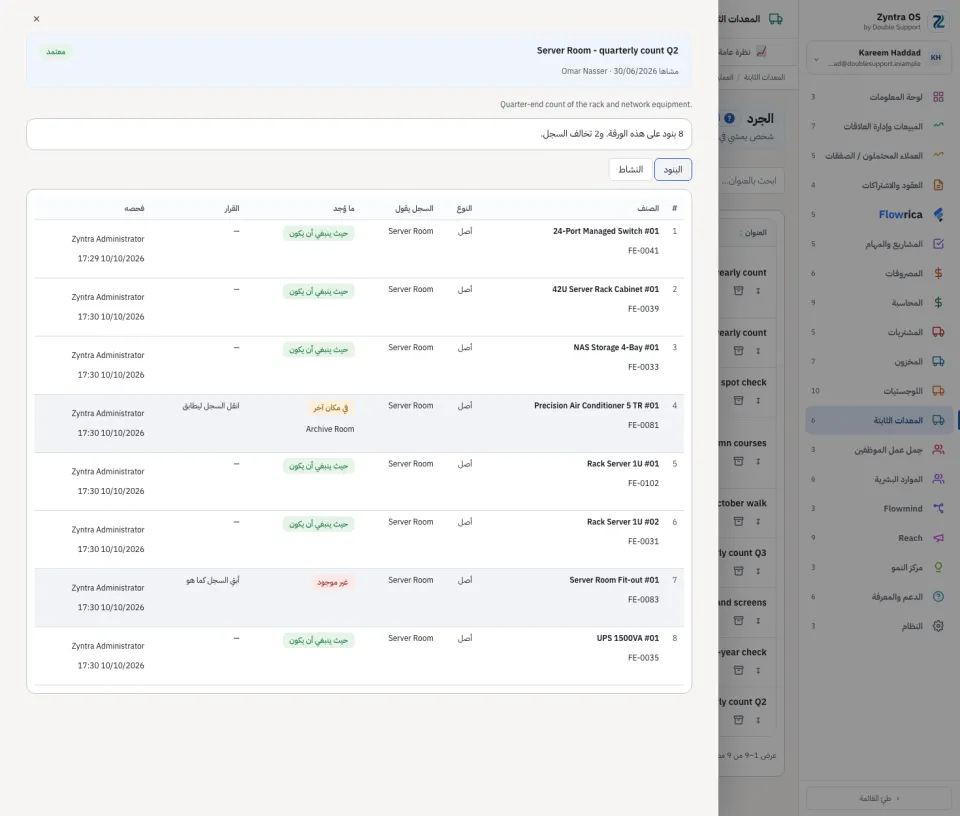Click the الموارد البشرية user icon

(x=938, y=479)
